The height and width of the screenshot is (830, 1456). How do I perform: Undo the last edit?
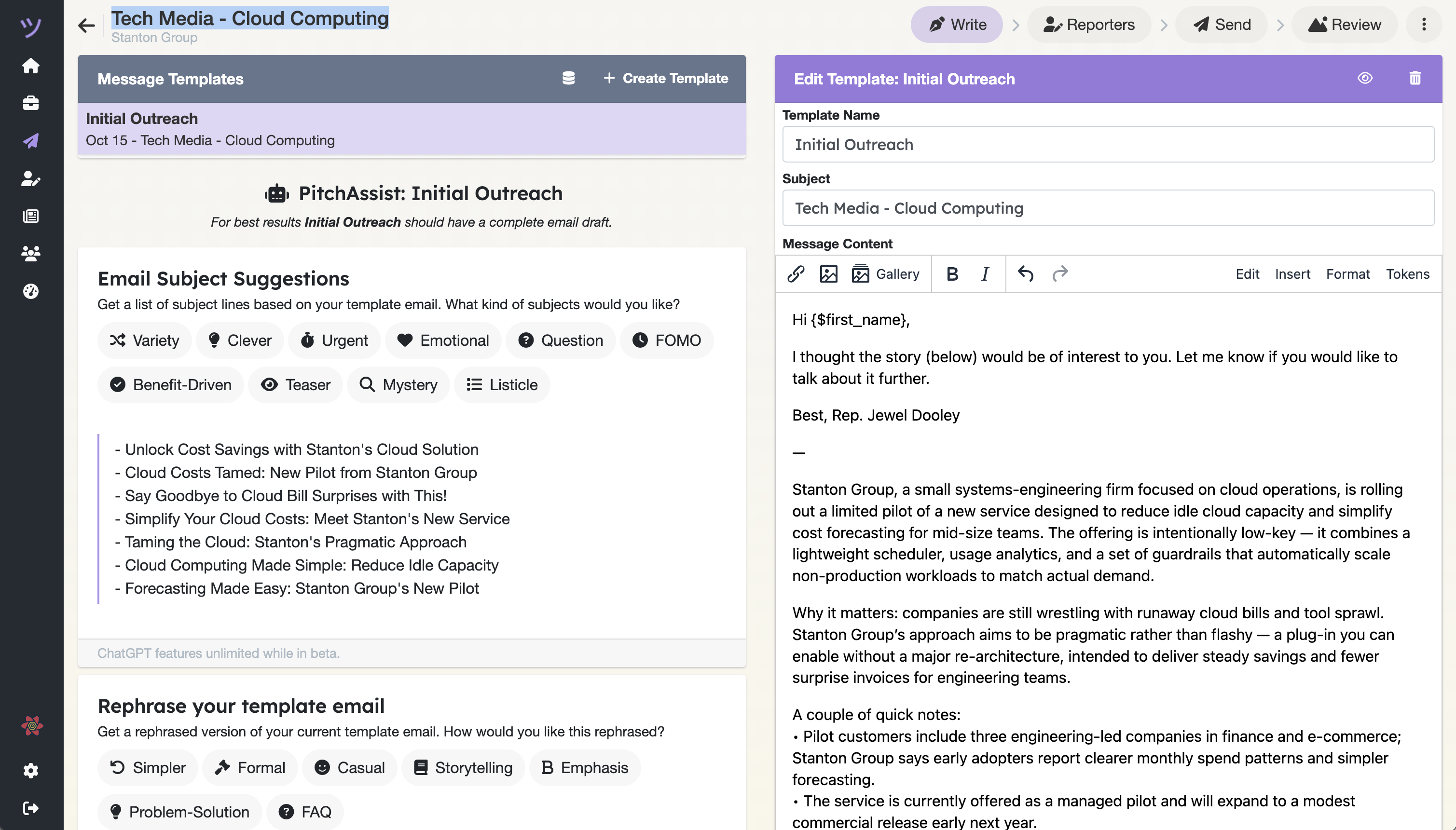[x=1026, y=274]
